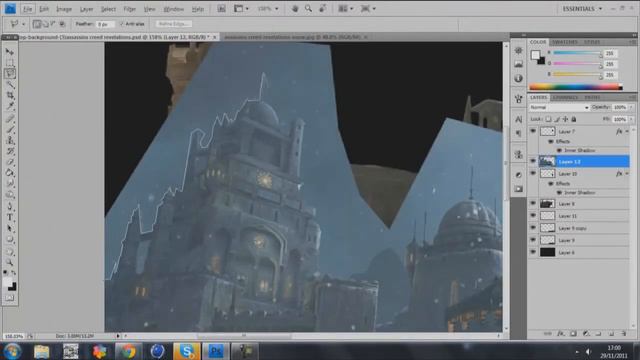Open the Image menu
Image resolution: width=640 pixels, height=360 pixels.
coord(64,9)
